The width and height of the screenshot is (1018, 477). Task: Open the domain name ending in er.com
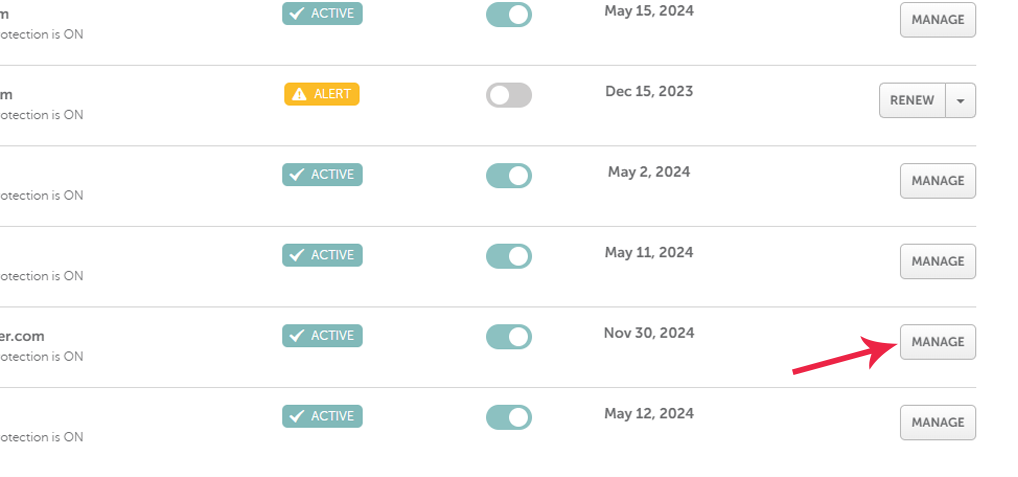point(22,337)
